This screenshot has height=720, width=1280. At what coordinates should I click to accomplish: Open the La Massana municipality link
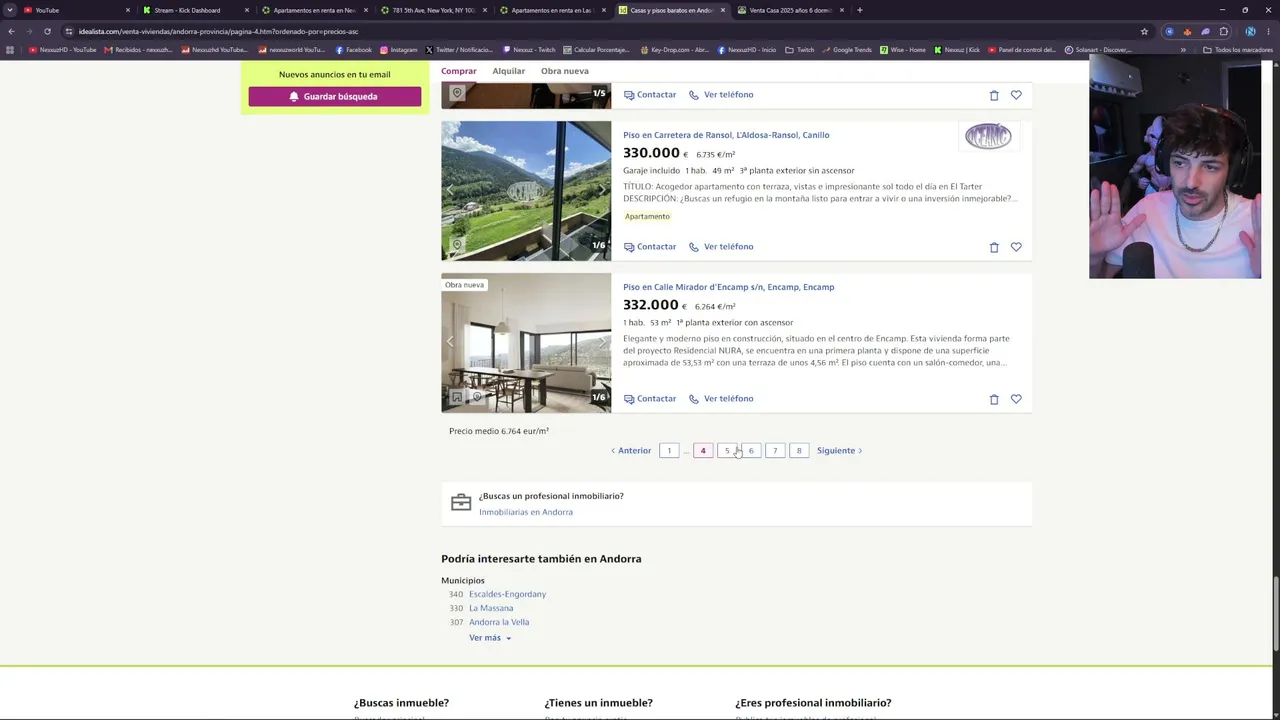coord(491,608)
